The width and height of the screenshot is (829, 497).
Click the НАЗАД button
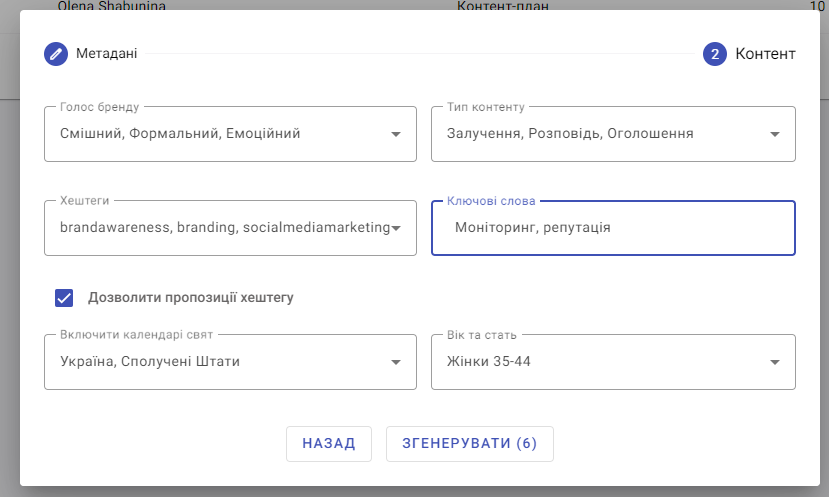[x=329, y=444]
